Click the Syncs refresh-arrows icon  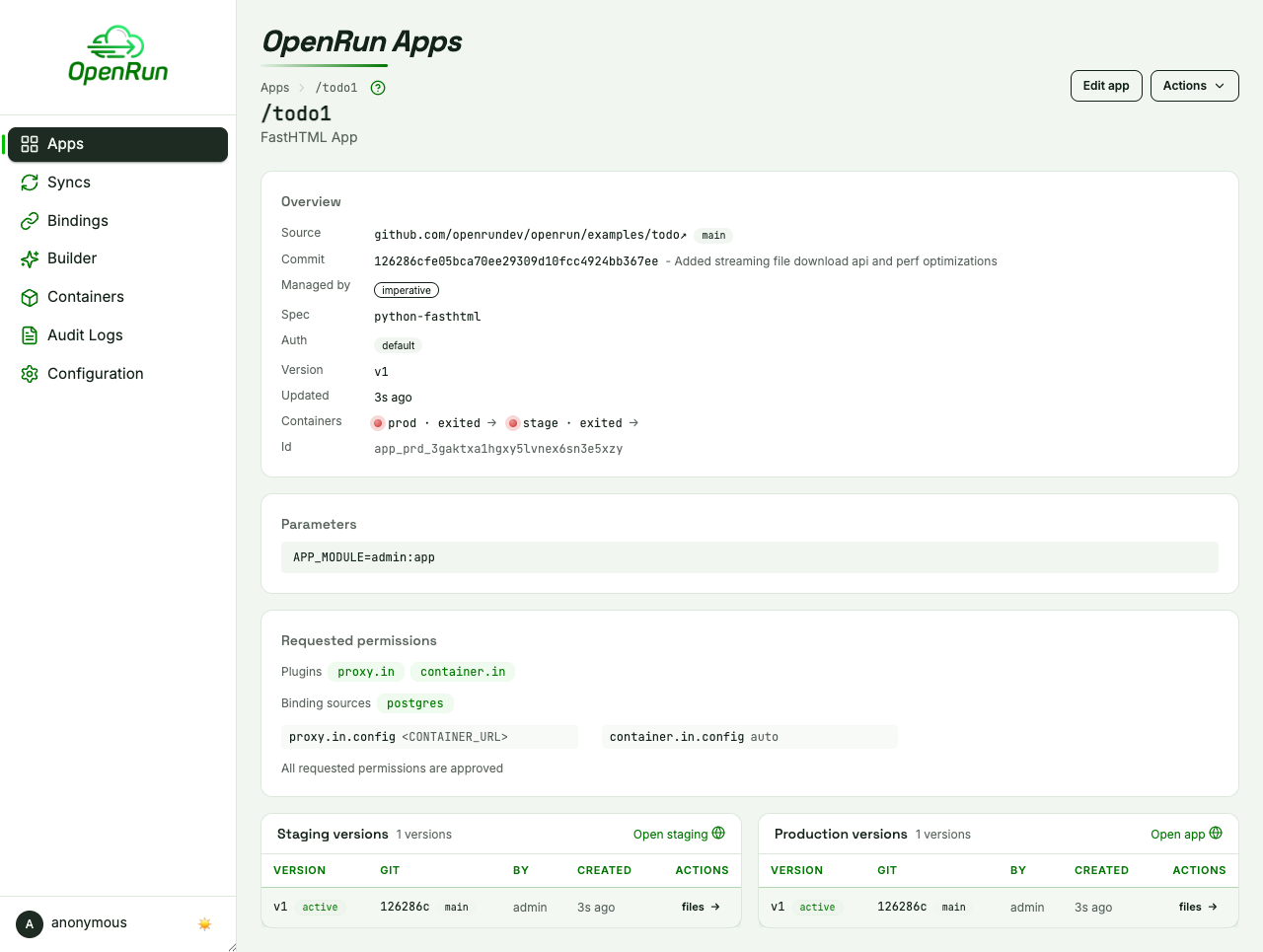[30, 183]
